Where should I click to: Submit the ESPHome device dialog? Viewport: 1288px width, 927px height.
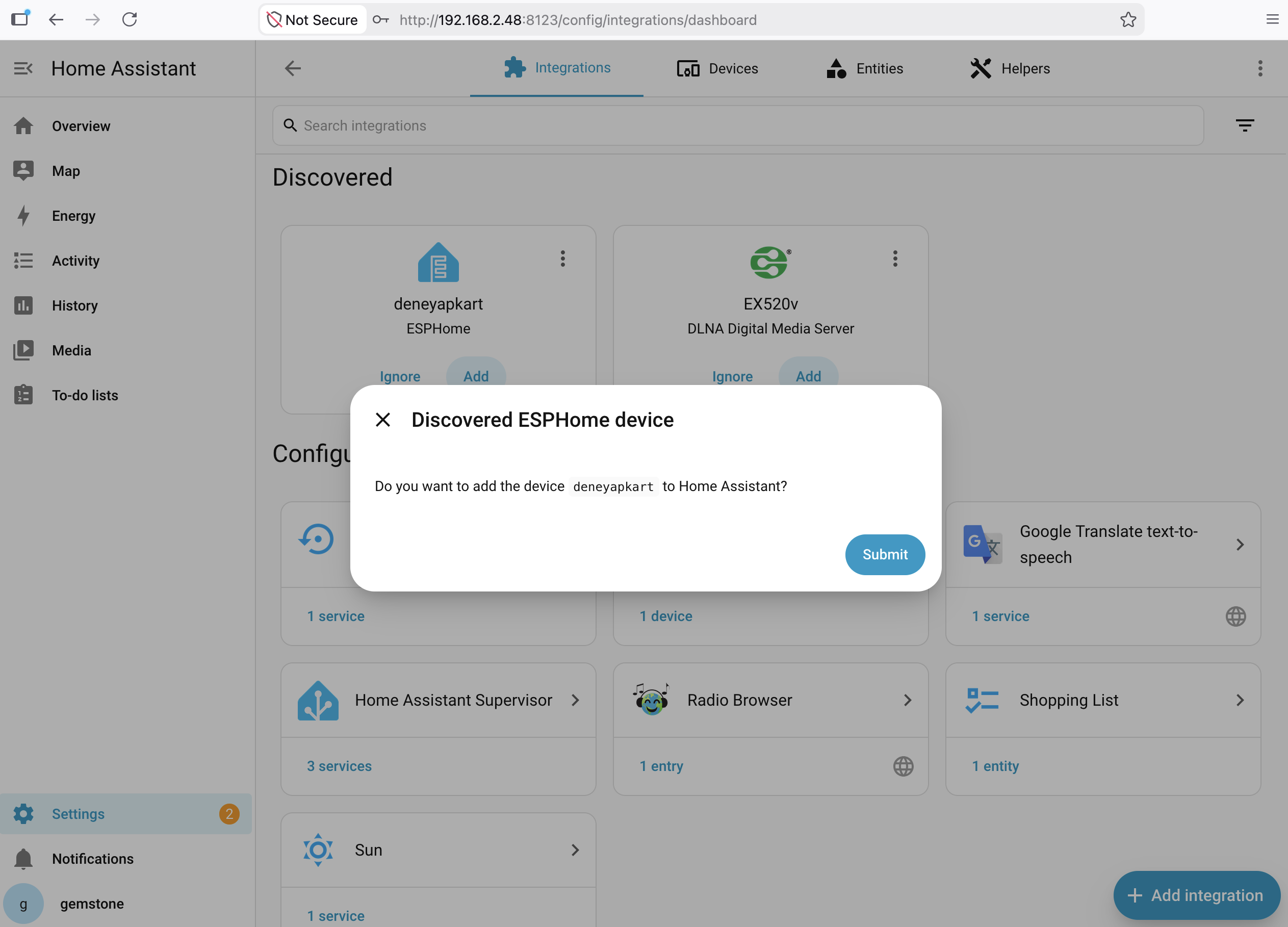884,554
